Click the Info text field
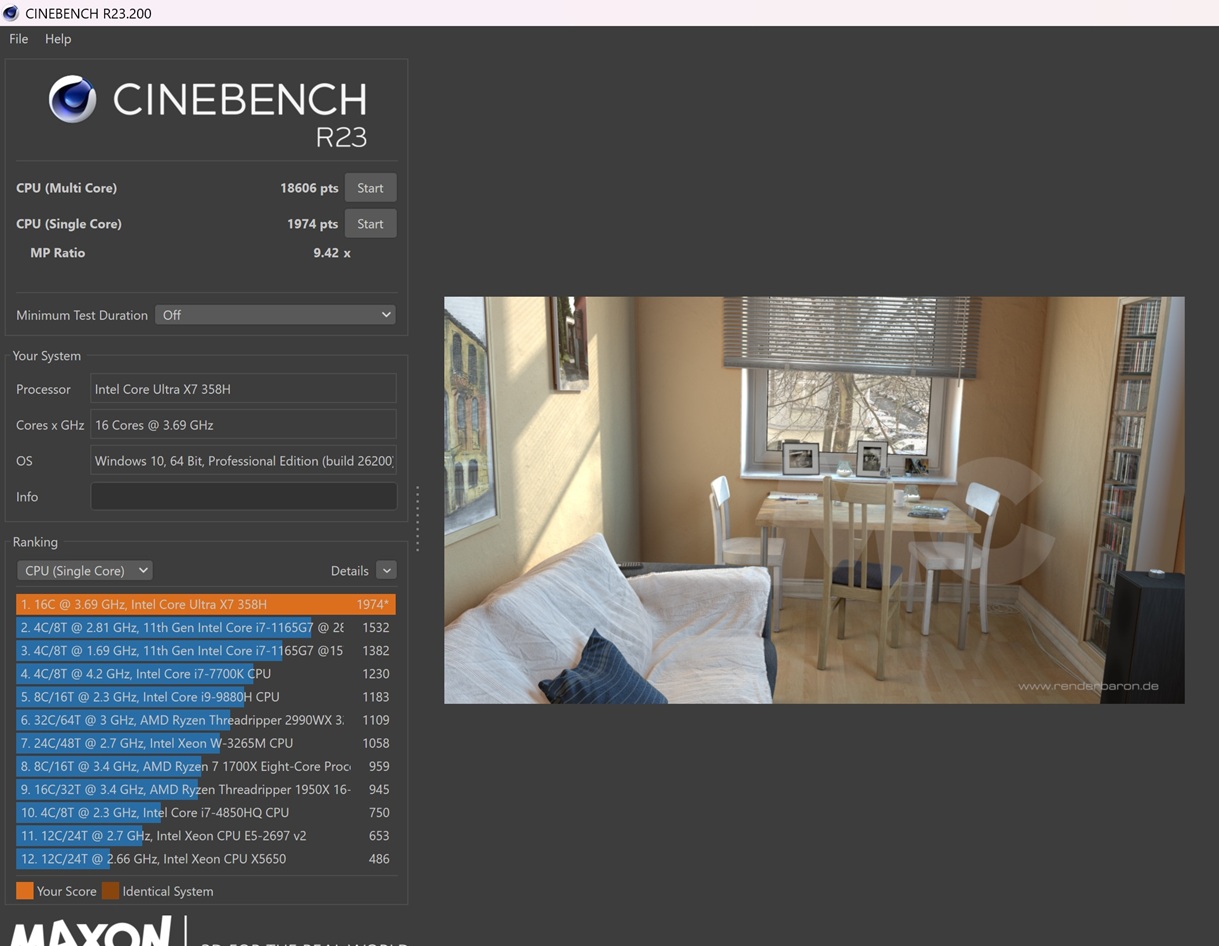Viewport: 1219px width, 946px height. click(243, 497)
